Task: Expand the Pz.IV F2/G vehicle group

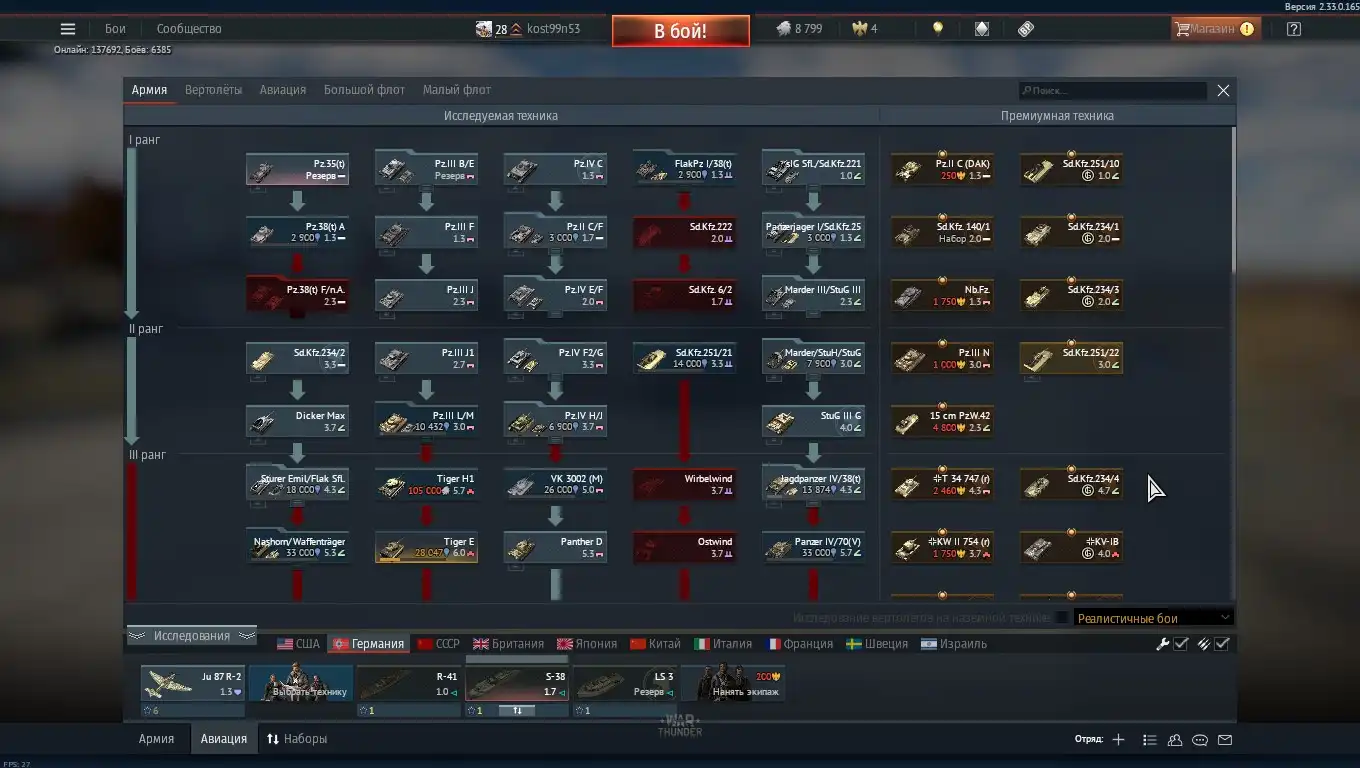Action: 555,358
